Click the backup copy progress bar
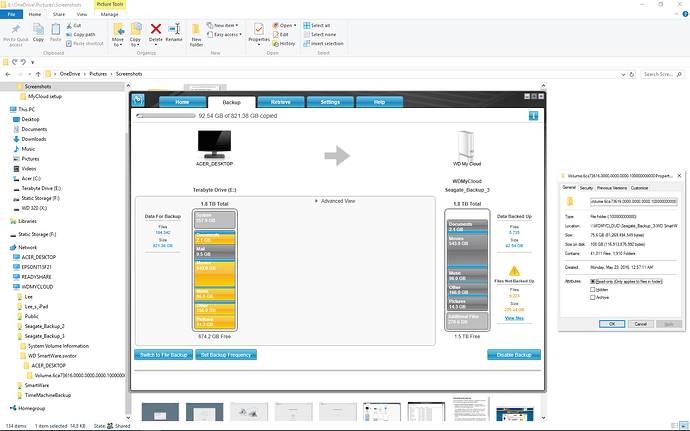 [x=166, y=116]
